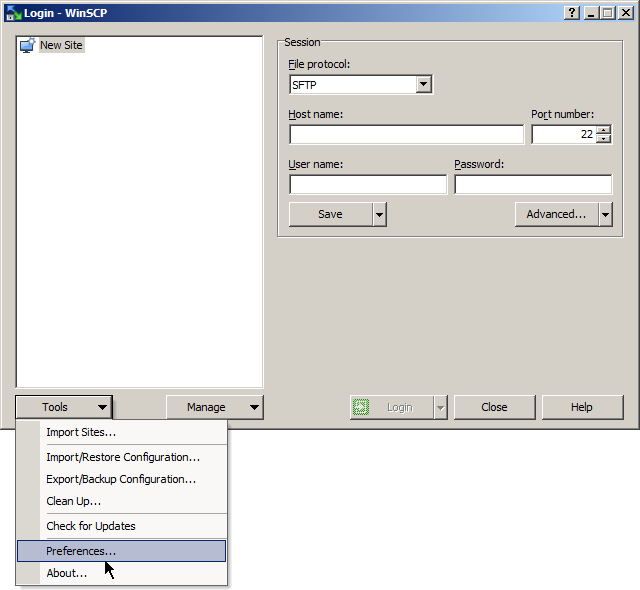Viewport: 640px width, 590px height.
Task: Open the File protocol dropdown
Action: point(424,85)
